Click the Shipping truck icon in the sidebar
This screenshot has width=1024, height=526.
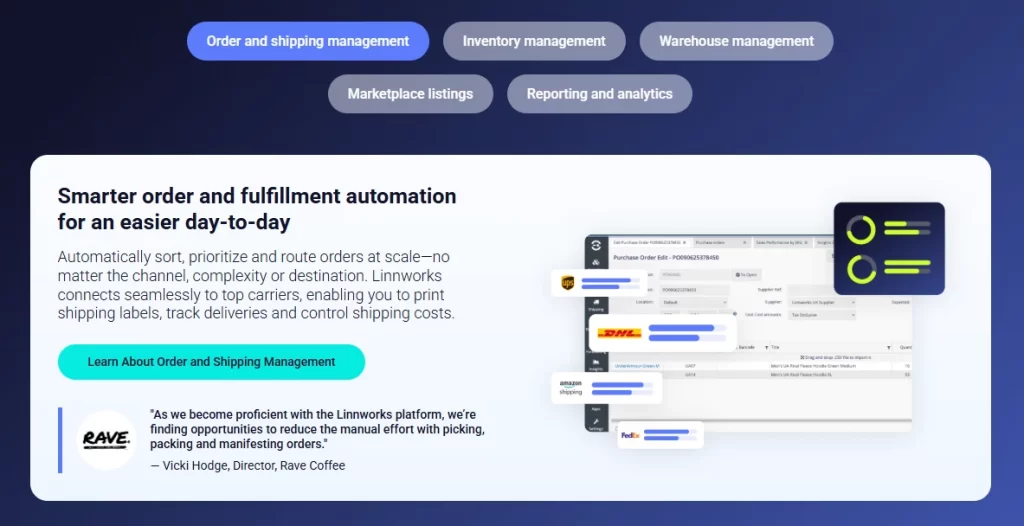[x=596, y=302]
